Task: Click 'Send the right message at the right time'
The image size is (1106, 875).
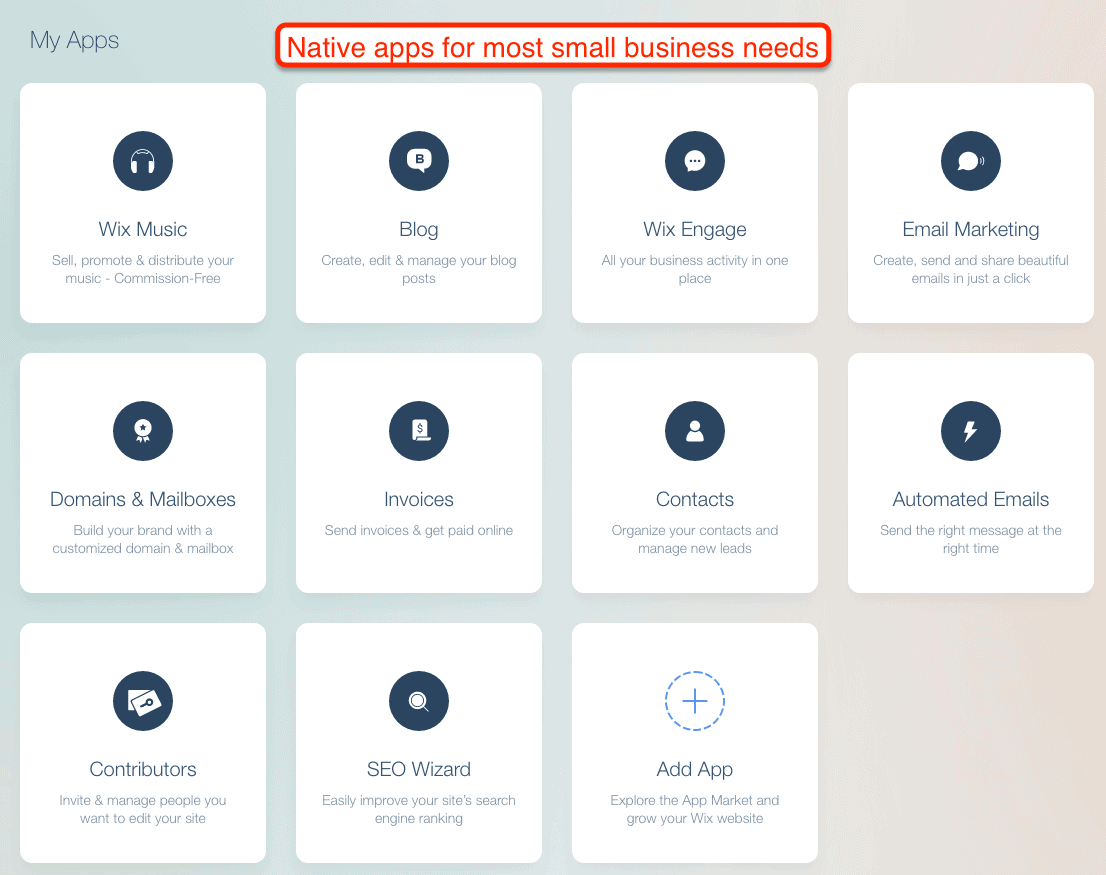Action: [x=971, y=539]
